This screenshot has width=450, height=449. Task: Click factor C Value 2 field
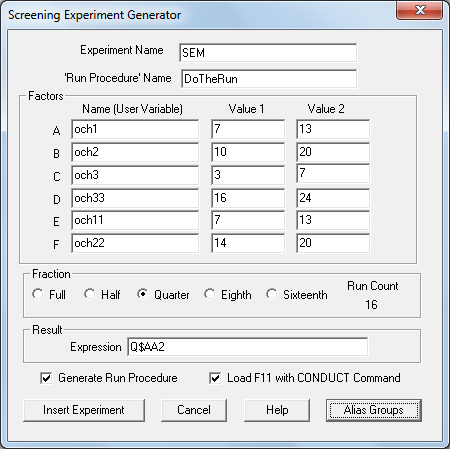click(333, 173)
